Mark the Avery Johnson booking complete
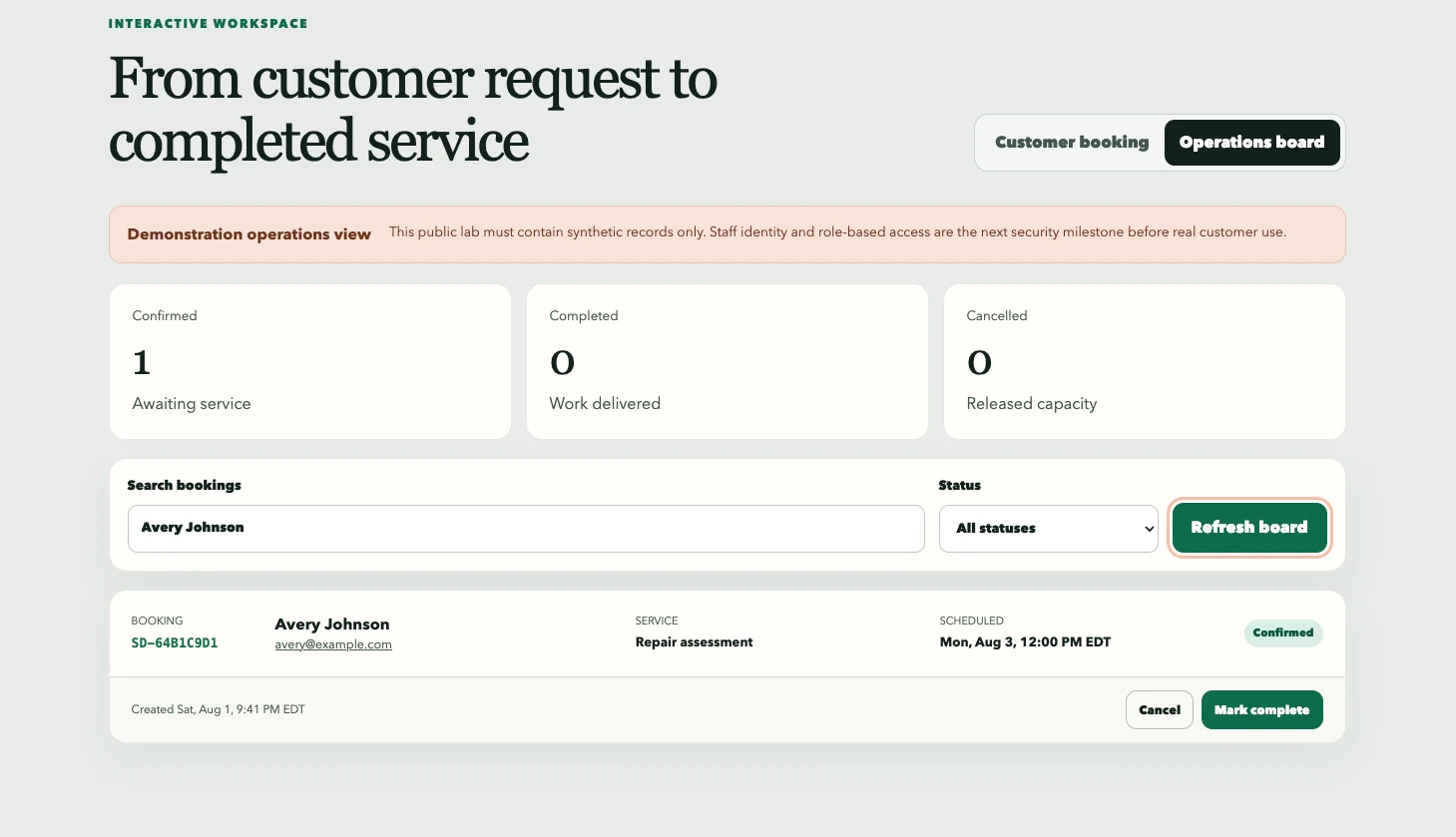 coord(1261,710)
